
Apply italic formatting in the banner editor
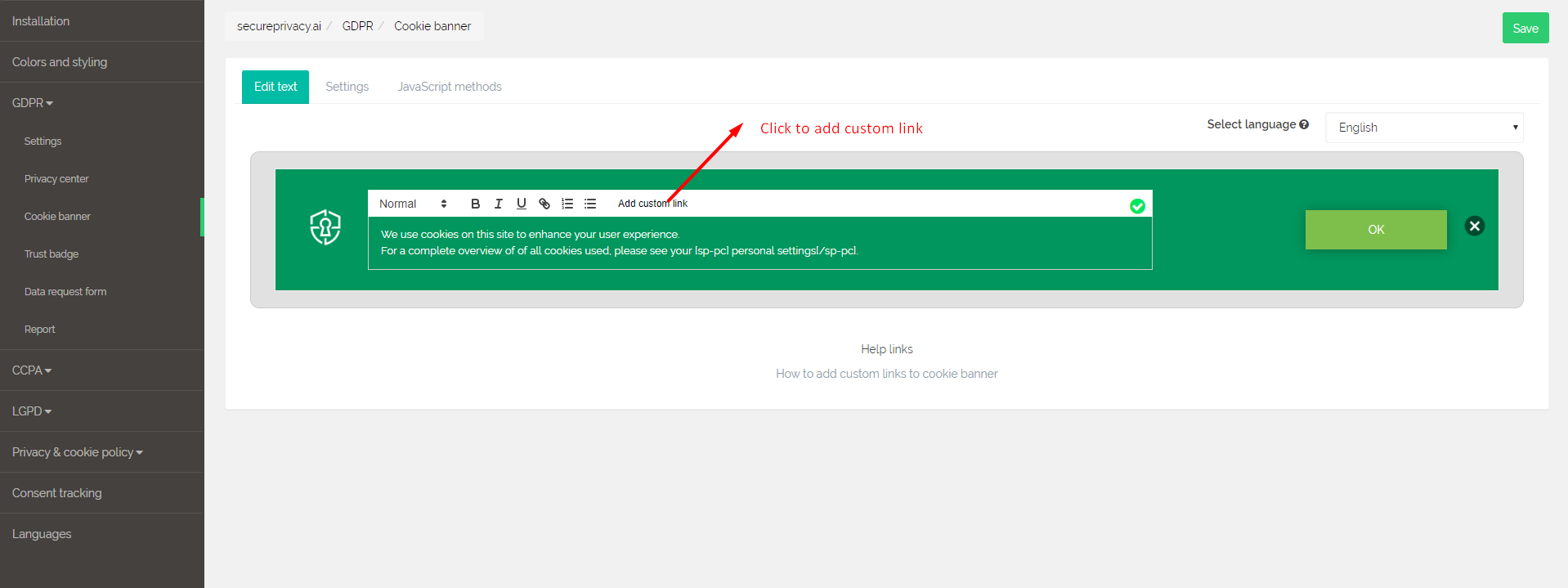pyautogui.click(x=498, y=204)
